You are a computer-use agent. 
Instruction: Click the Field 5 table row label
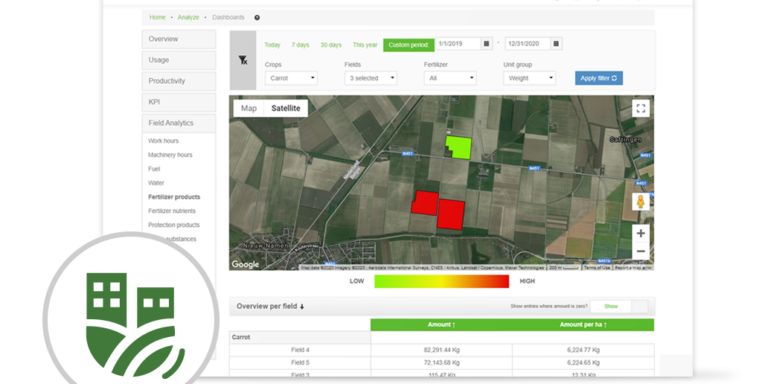click(300, 363)
